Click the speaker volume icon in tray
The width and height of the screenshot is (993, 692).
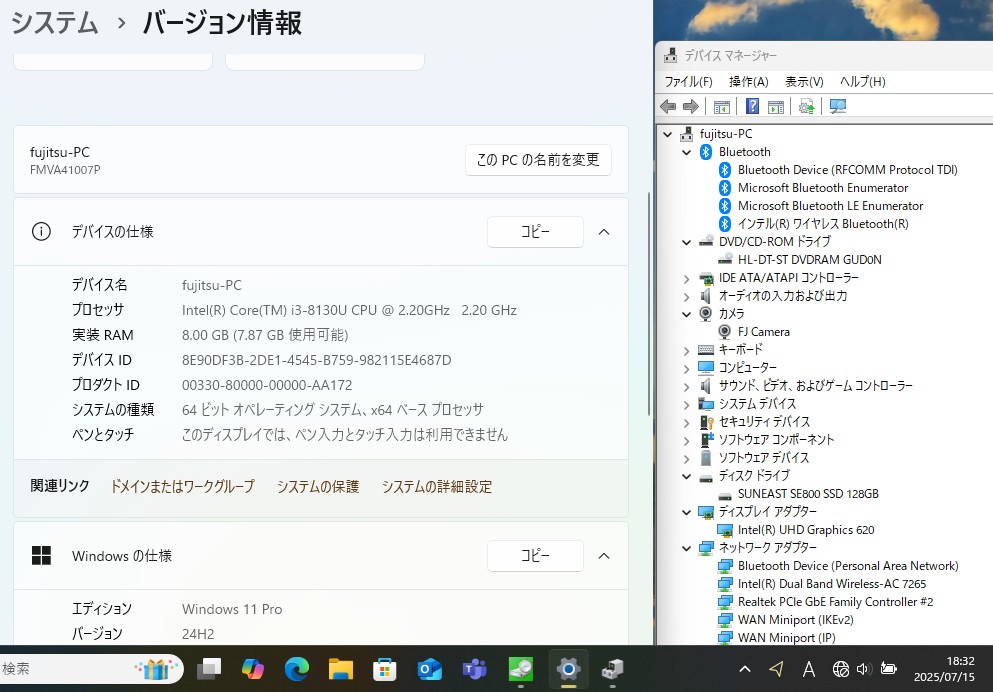click(864, 669)
